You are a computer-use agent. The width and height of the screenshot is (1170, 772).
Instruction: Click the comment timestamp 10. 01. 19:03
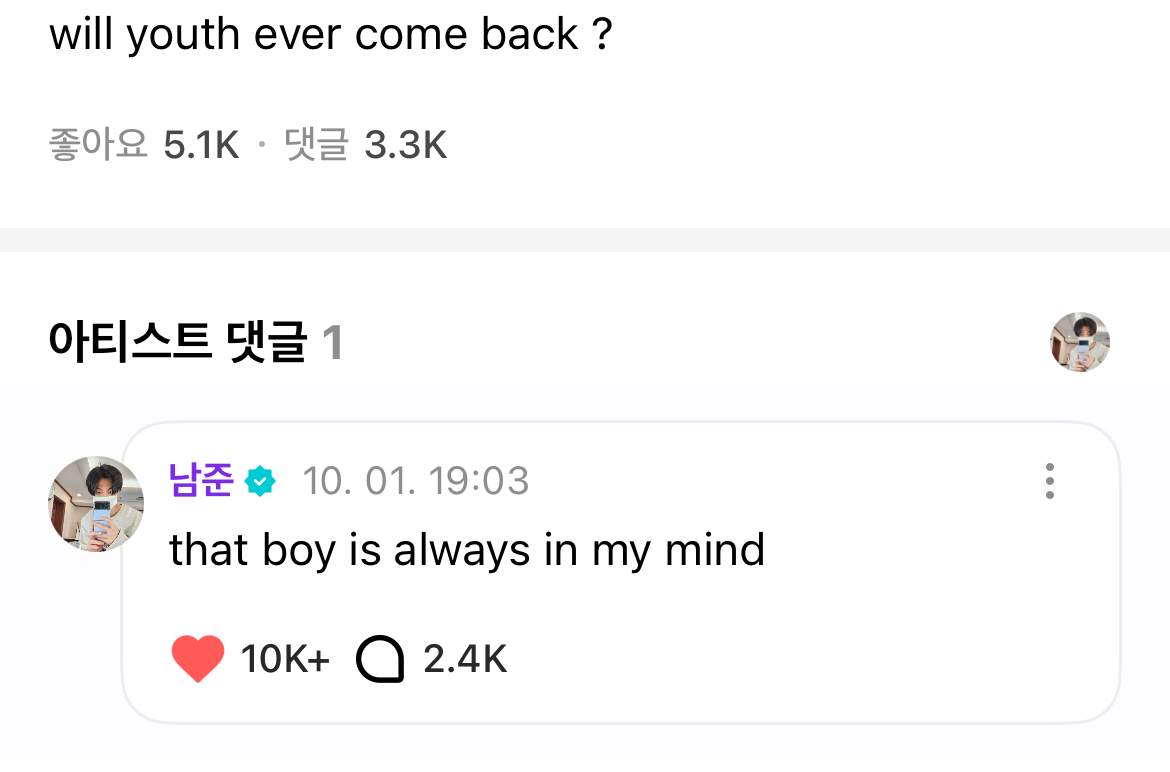click(415, 481)
